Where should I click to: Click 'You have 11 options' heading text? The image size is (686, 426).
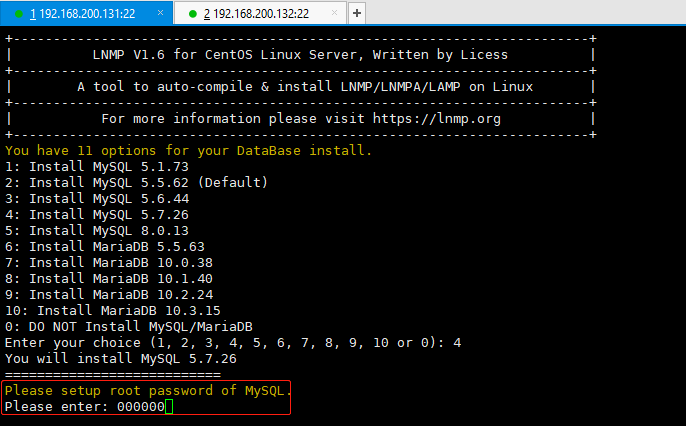pos(188,150)
